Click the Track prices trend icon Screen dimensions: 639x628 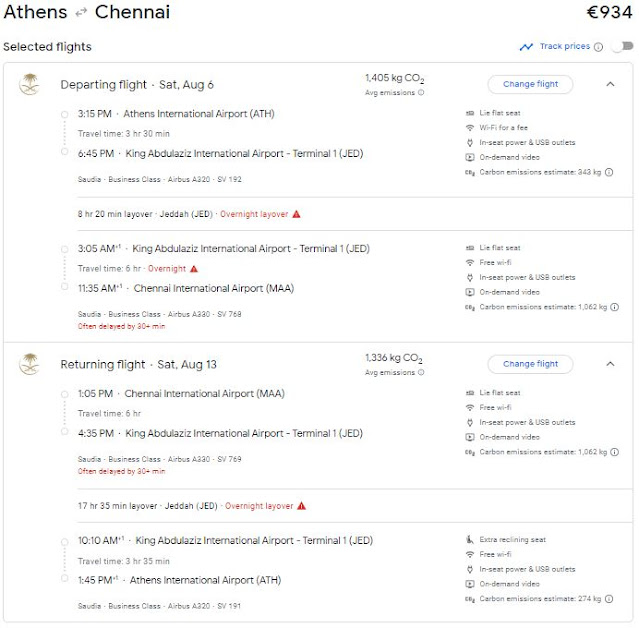pos(526,47)
